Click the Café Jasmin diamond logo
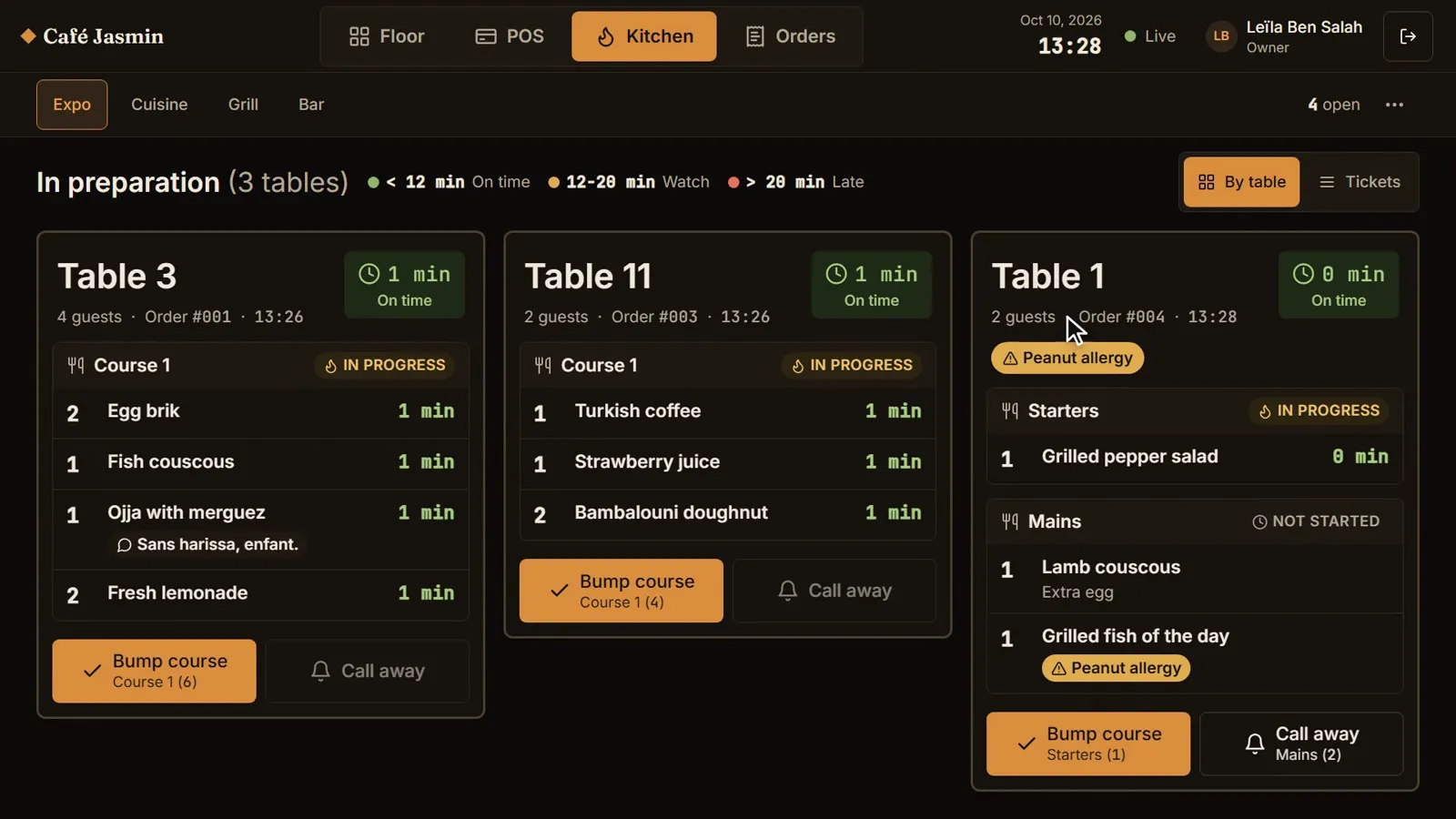Image resolution: width=1456 pixels, height=819 pixels. pos(28,35)
